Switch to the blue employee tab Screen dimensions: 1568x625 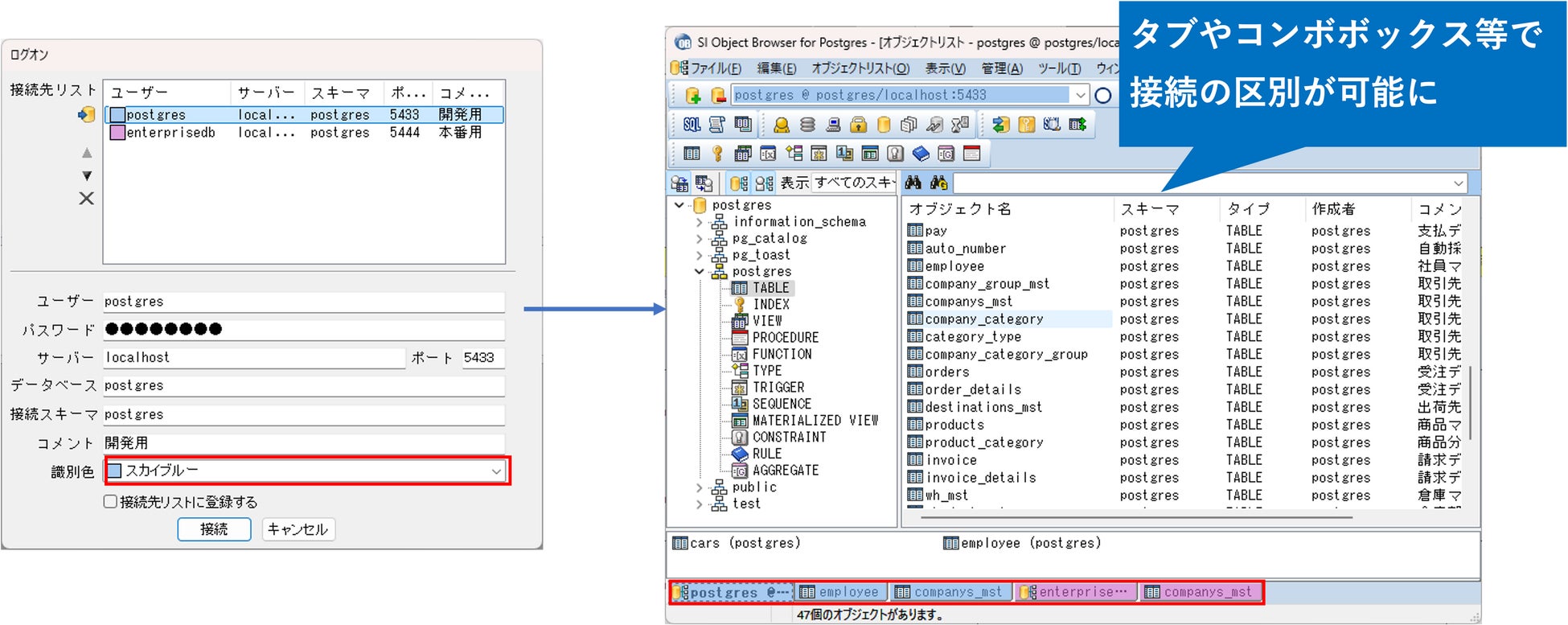pos(840,592)
